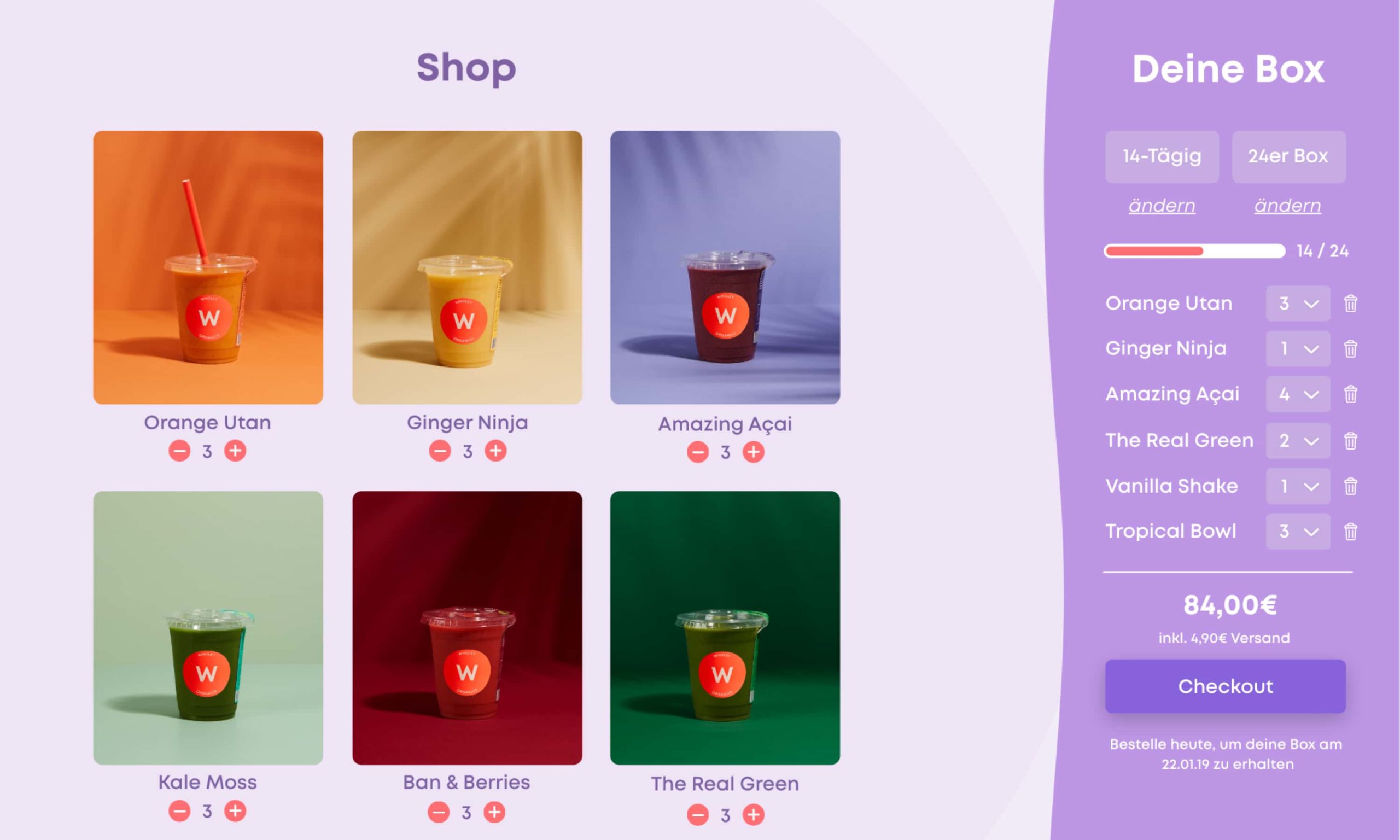Delete The Real Green from the box
Viewport: 1400px width, 840px height.
pos(1350,440)
